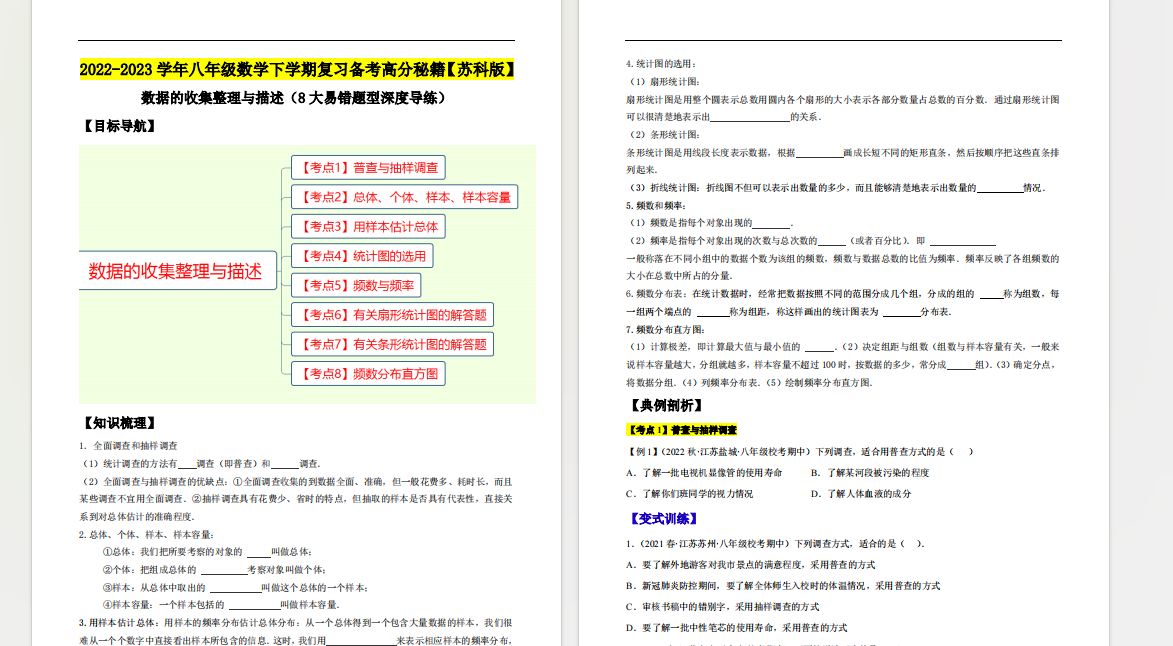Click the 【目标导航】 heading
The width and height of the screenshot is (1173, 646).
120,126
